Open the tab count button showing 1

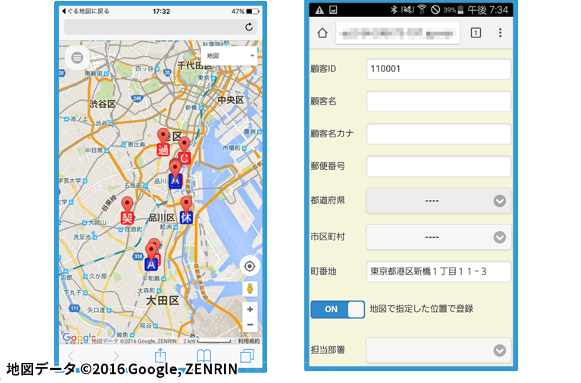tap(476, 33)
